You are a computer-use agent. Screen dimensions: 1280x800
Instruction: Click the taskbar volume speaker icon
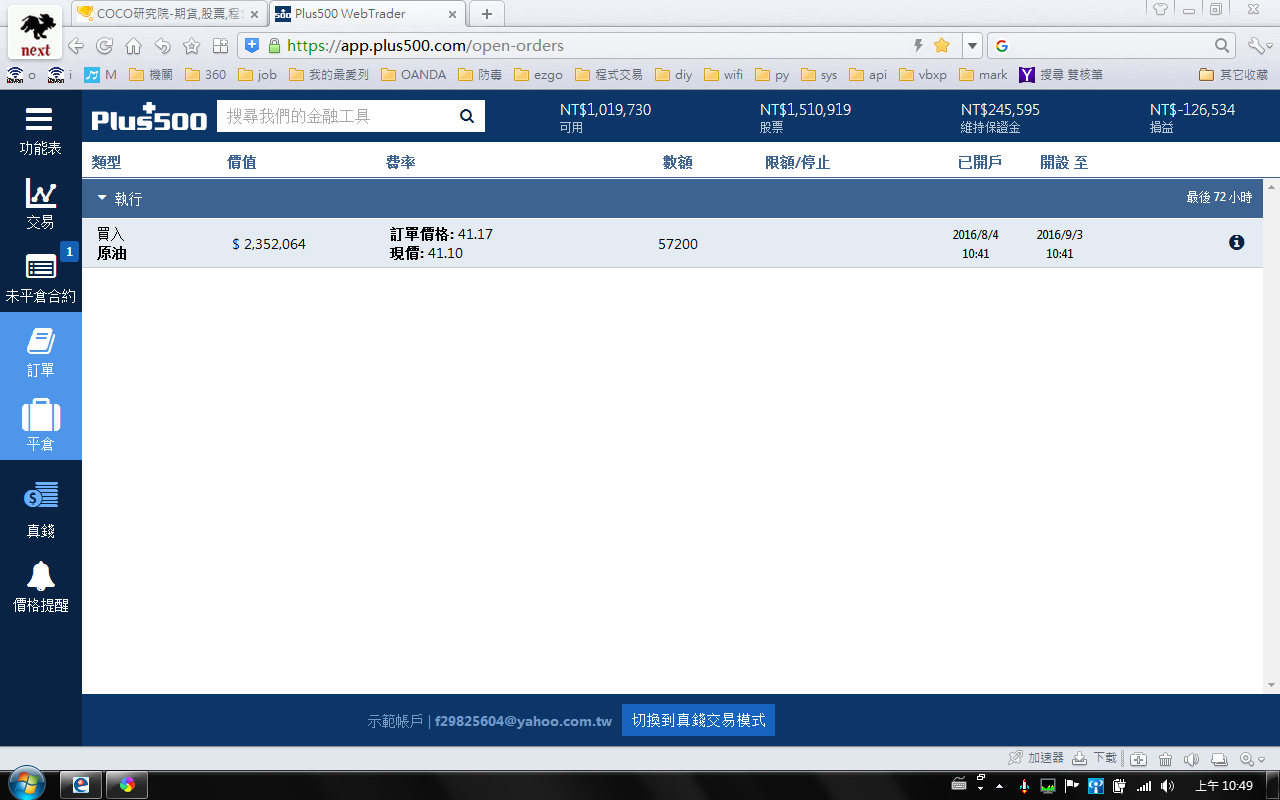1167,785
